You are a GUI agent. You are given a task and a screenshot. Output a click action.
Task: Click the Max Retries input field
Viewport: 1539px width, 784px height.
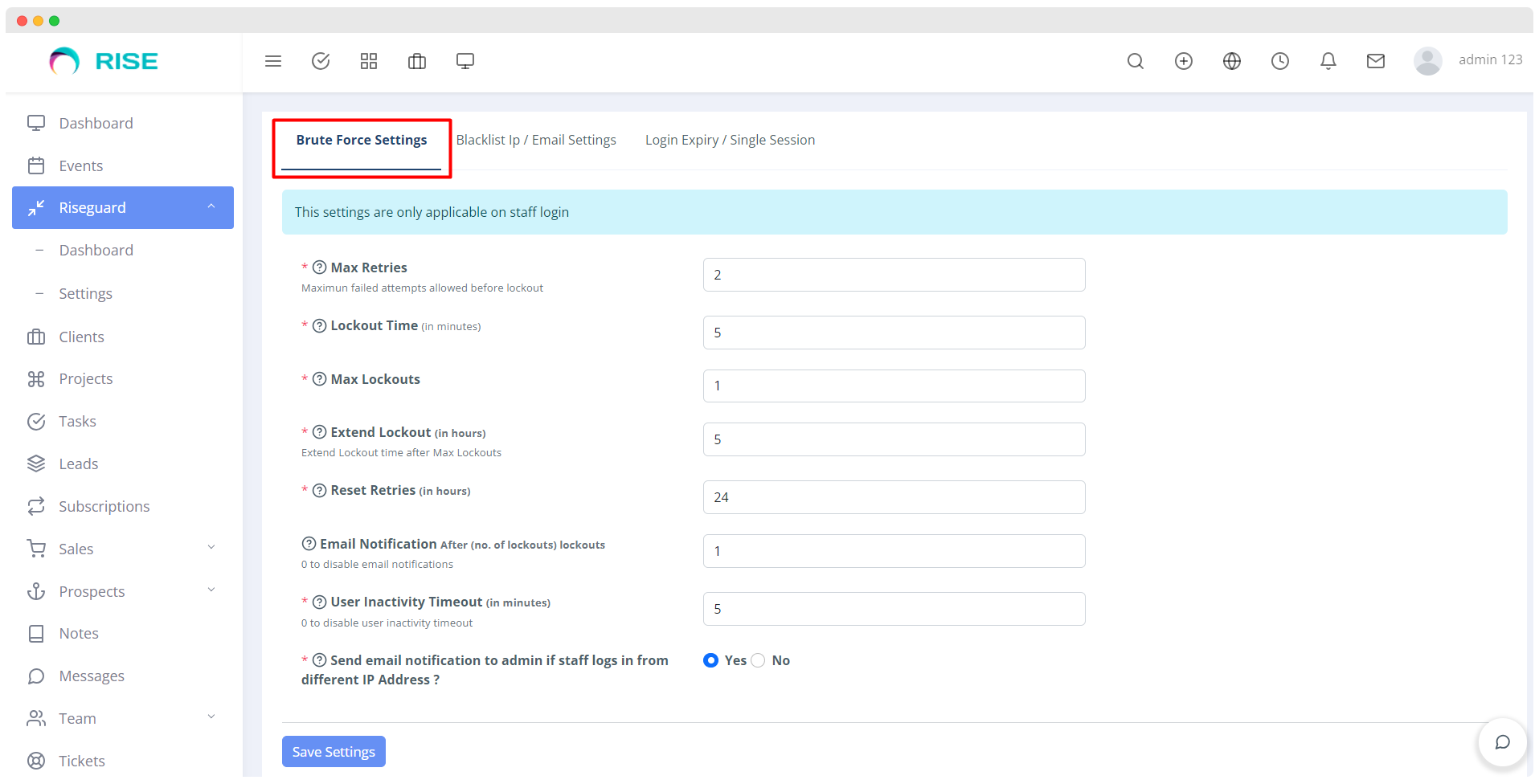(x=894, y=275)
